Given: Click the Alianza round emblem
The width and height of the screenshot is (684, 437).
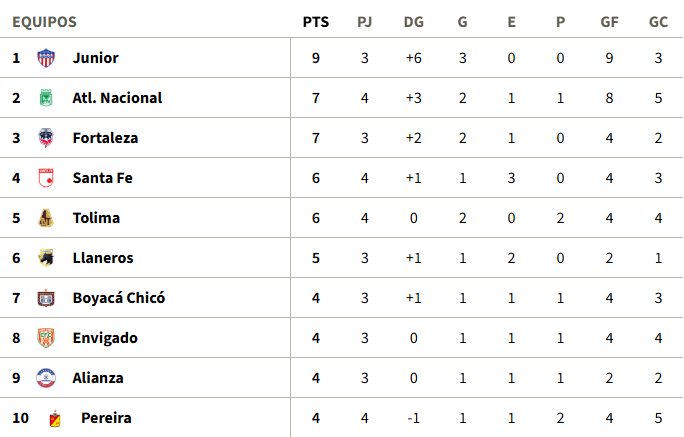Looking at the screenshot, I should [x=46, y=378].
